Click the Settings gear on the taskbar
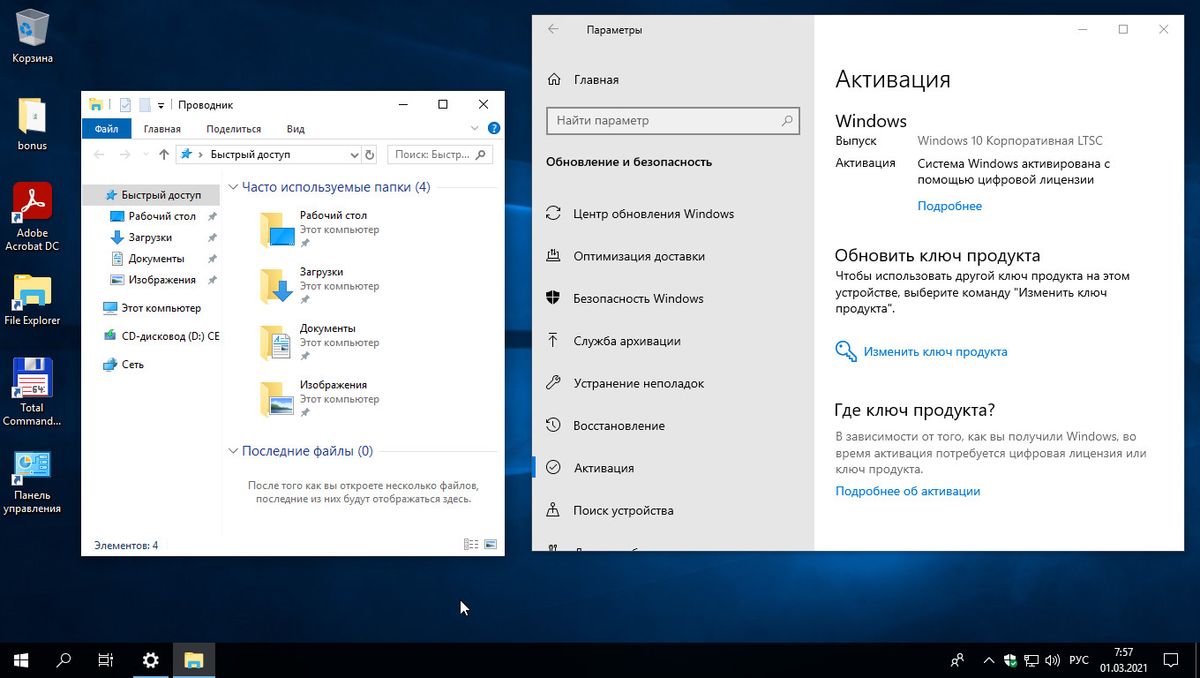 151,660
